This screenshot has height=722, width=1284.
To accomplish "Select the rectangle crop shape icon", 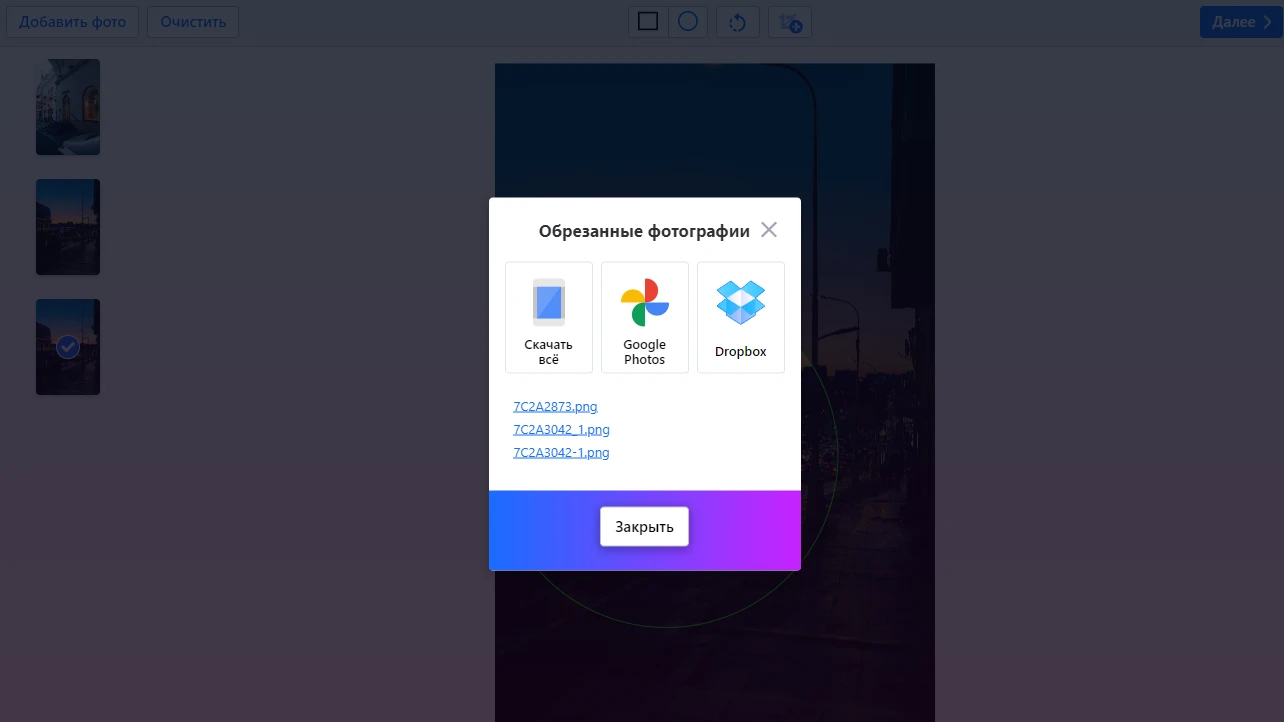I will (648, 21).
